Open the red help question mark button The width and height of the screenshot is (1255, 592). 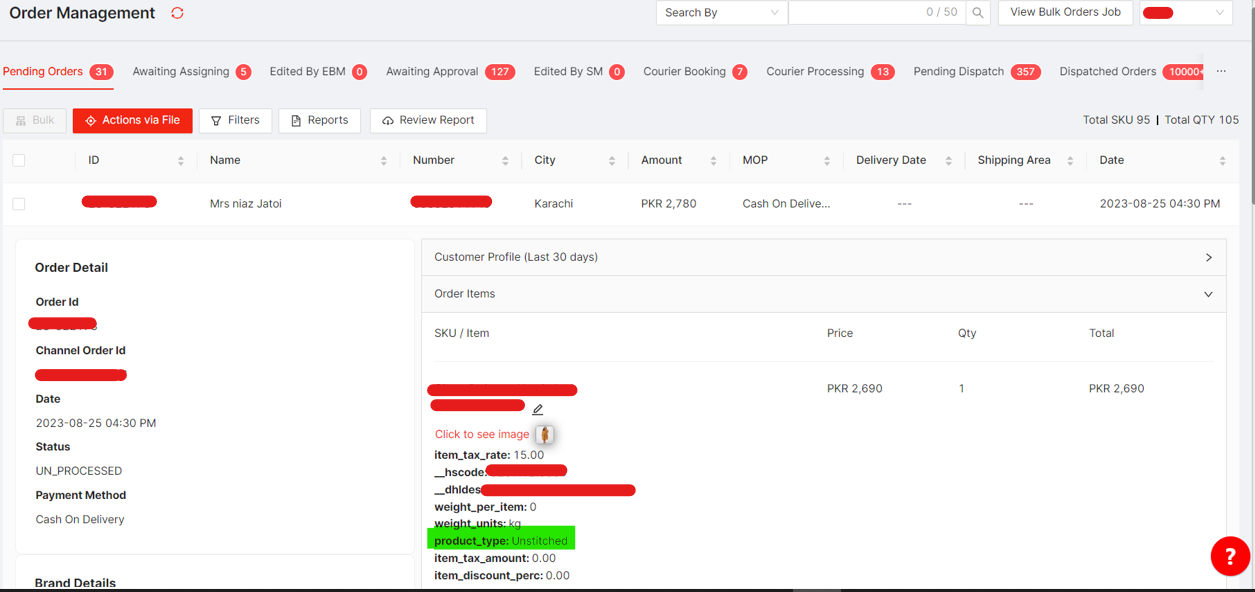tap(1229, 556)
